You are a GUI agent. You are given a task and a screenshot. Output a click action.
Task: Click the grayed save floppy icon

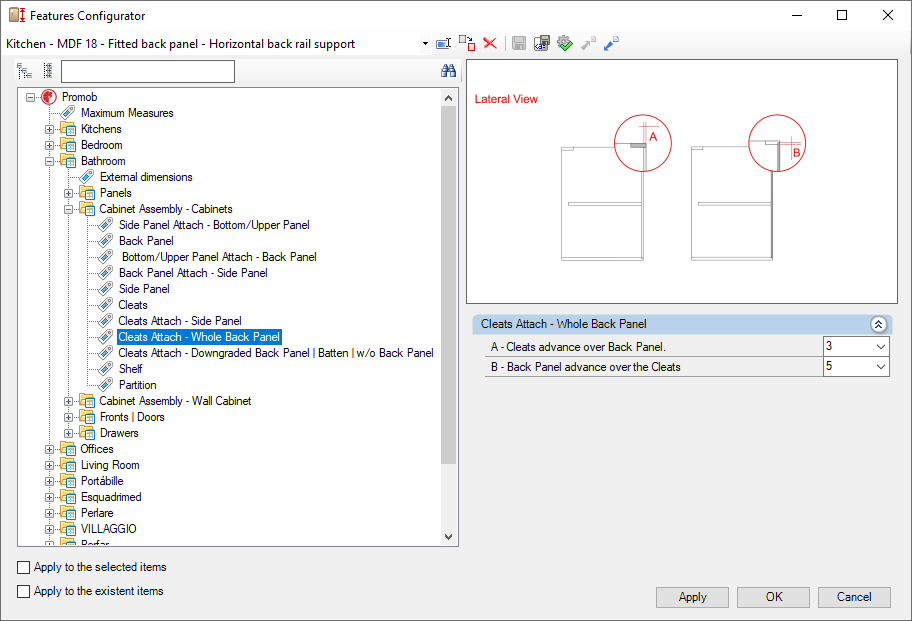point(519,43)
